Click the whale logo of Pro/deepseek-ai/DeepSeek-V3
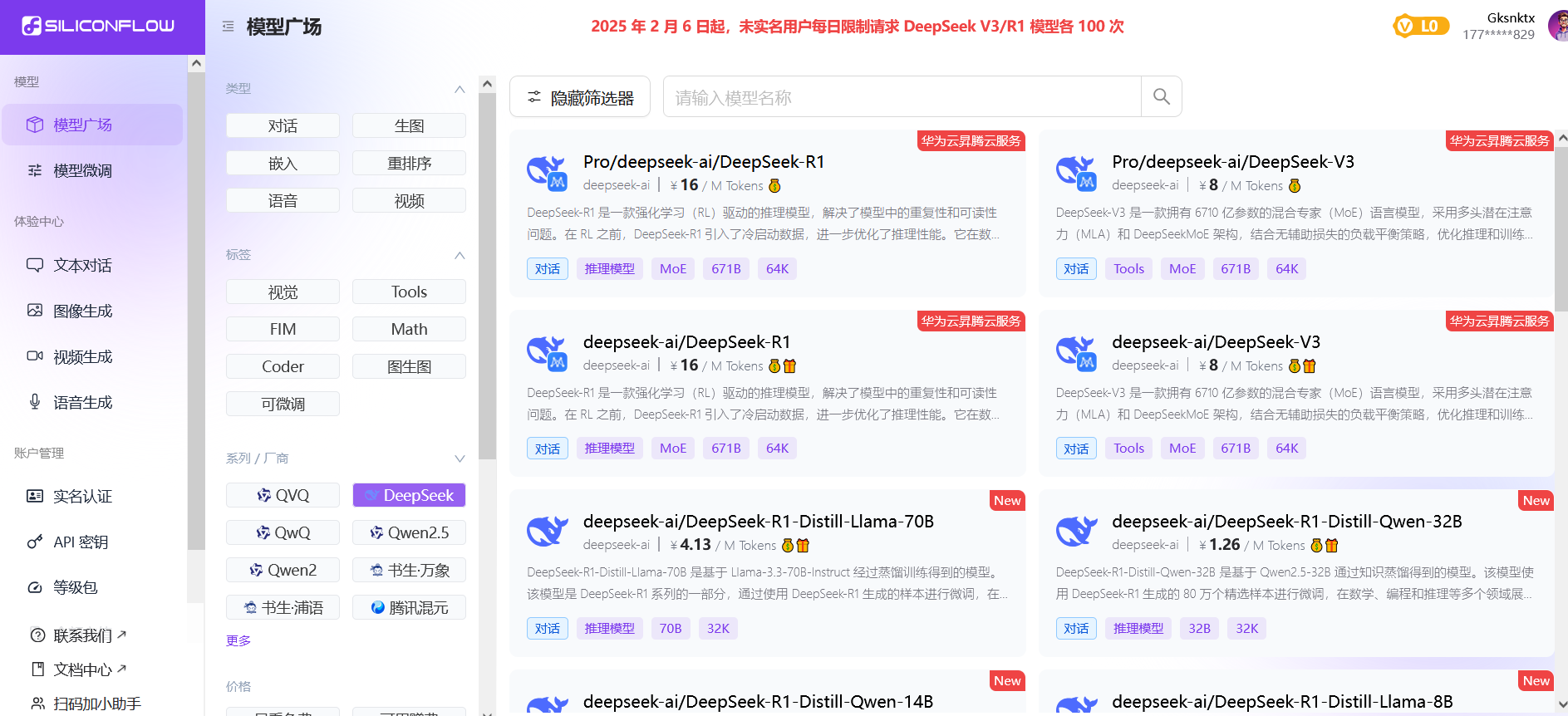The height and width of the screenshot is (716, 1568). (x=1076, y=172)
